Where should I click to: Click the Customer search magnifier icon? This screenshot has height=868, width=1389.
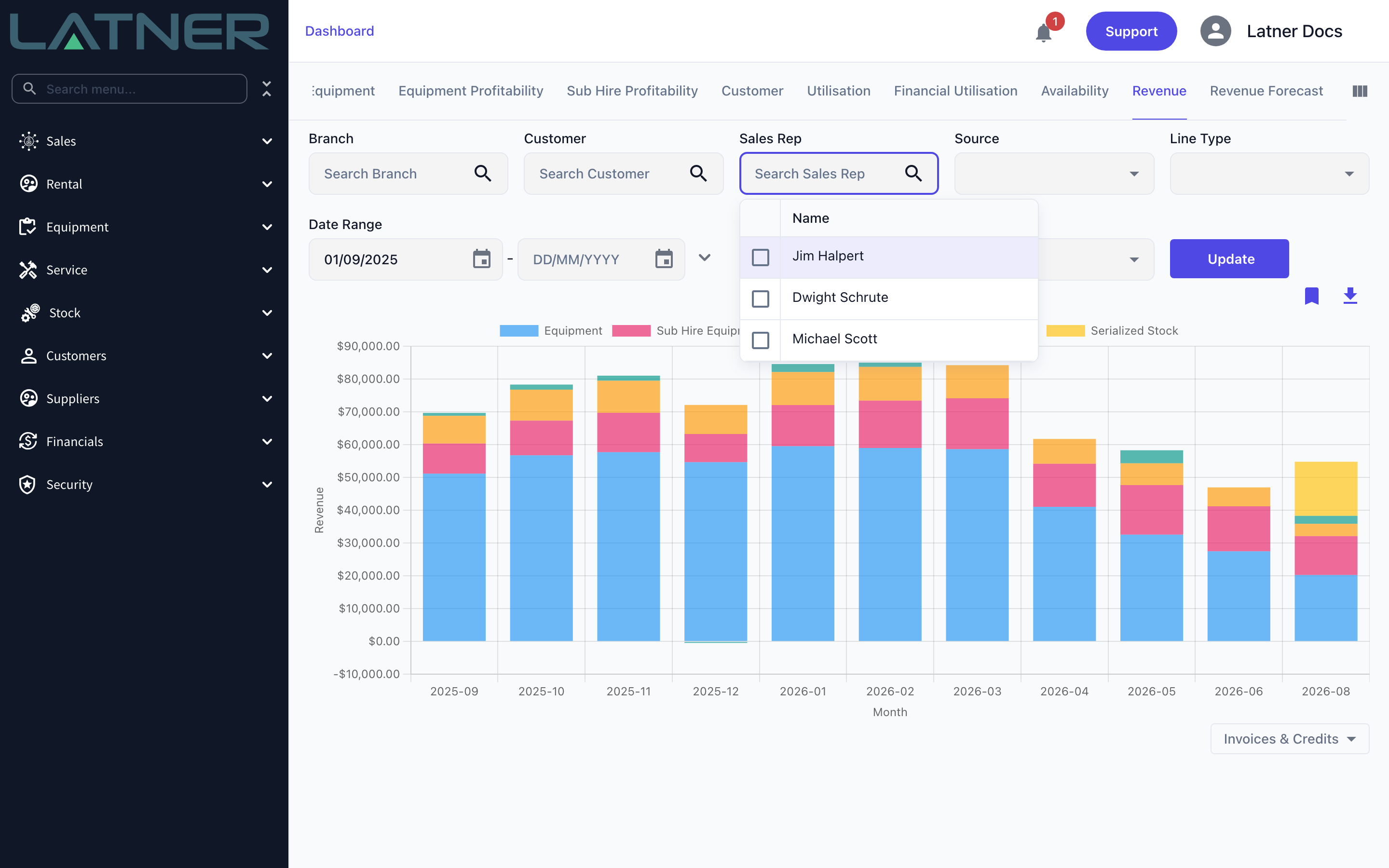pyautogui.click(x=698, y=174)
